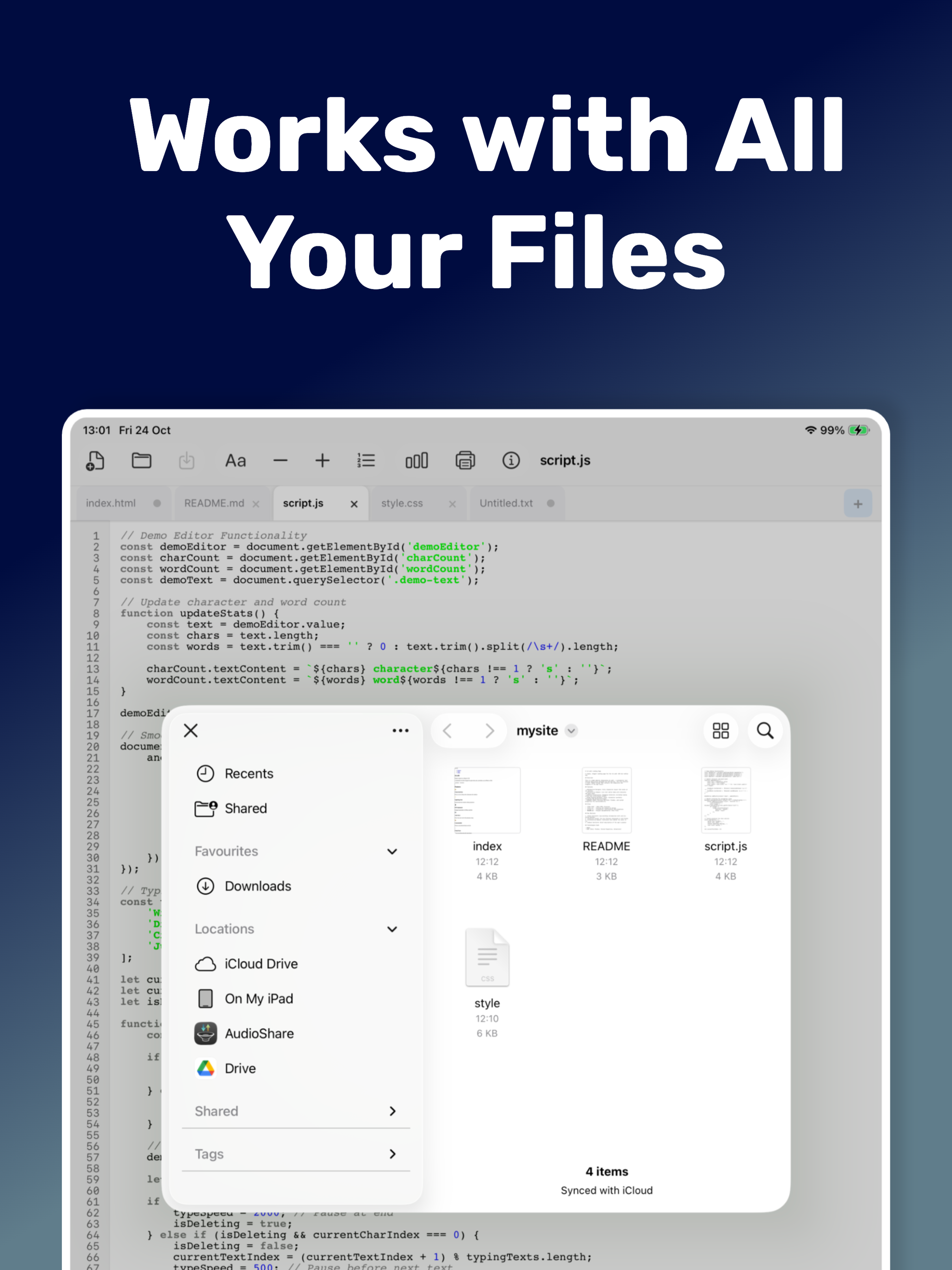
Task: Print the script.js document
Action: [466, 460]
